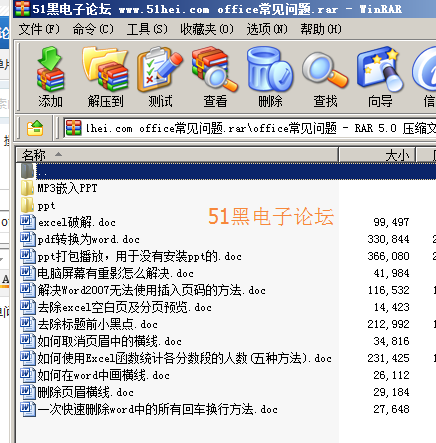Click the size value 212,992
436x443 pixels.
[388, 324]
